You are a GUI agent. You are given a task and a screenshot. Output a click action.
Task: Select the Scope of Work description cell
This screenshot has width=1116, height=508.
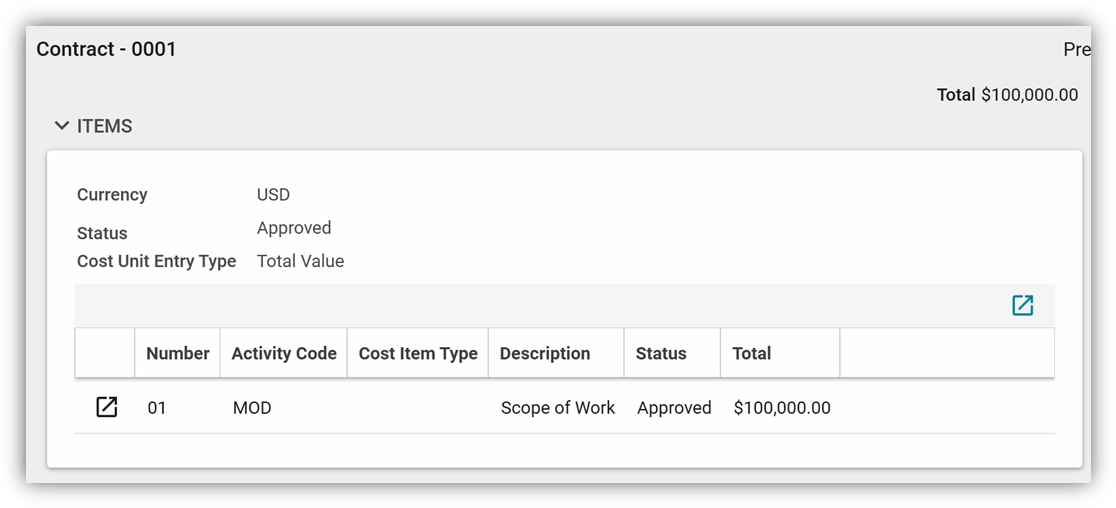[557, 408]
